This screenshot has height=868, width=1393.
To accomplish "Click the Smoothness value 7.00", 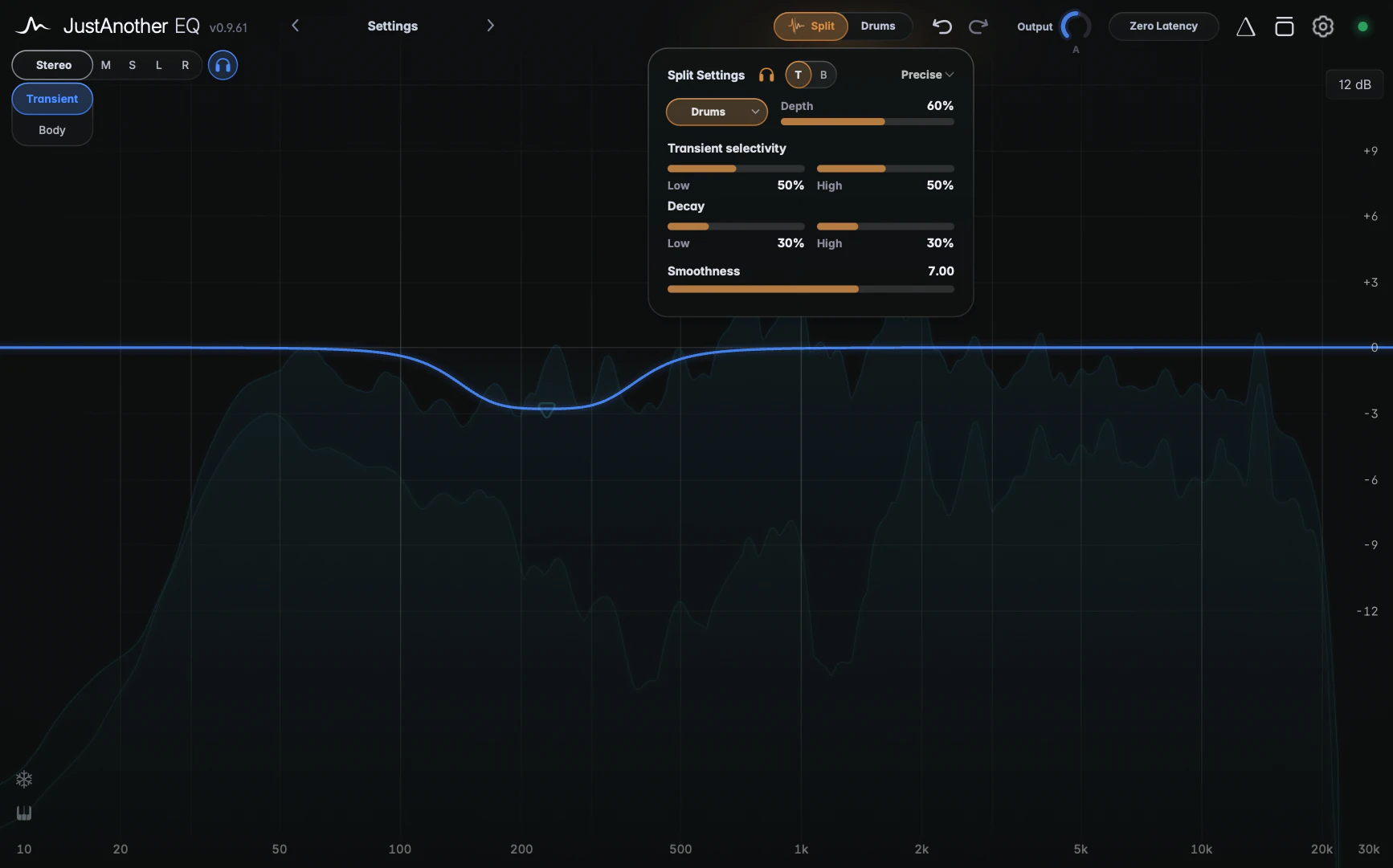I will (x=941, y=271).
